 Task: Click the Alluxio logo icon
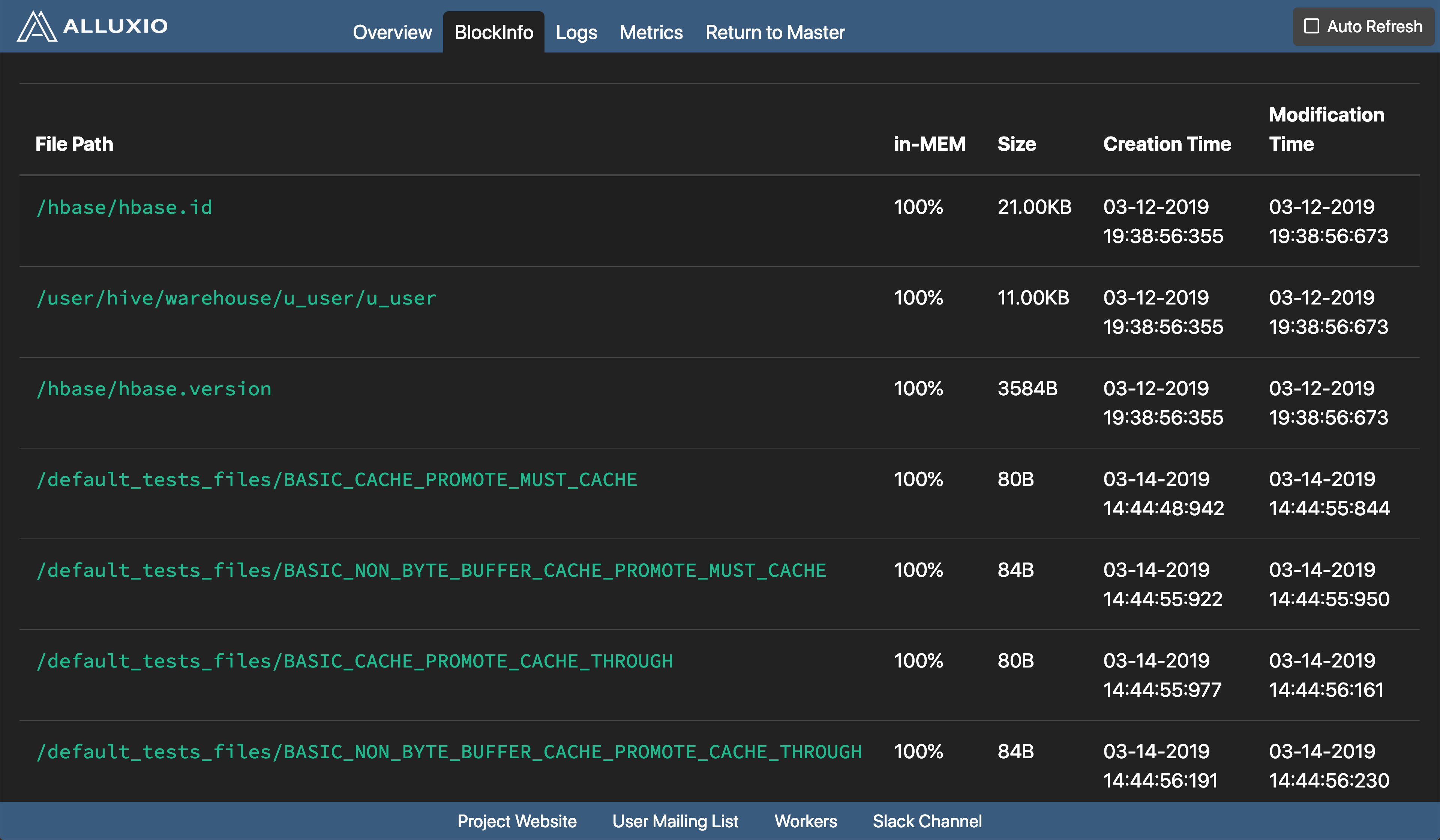tap(37, 26)
